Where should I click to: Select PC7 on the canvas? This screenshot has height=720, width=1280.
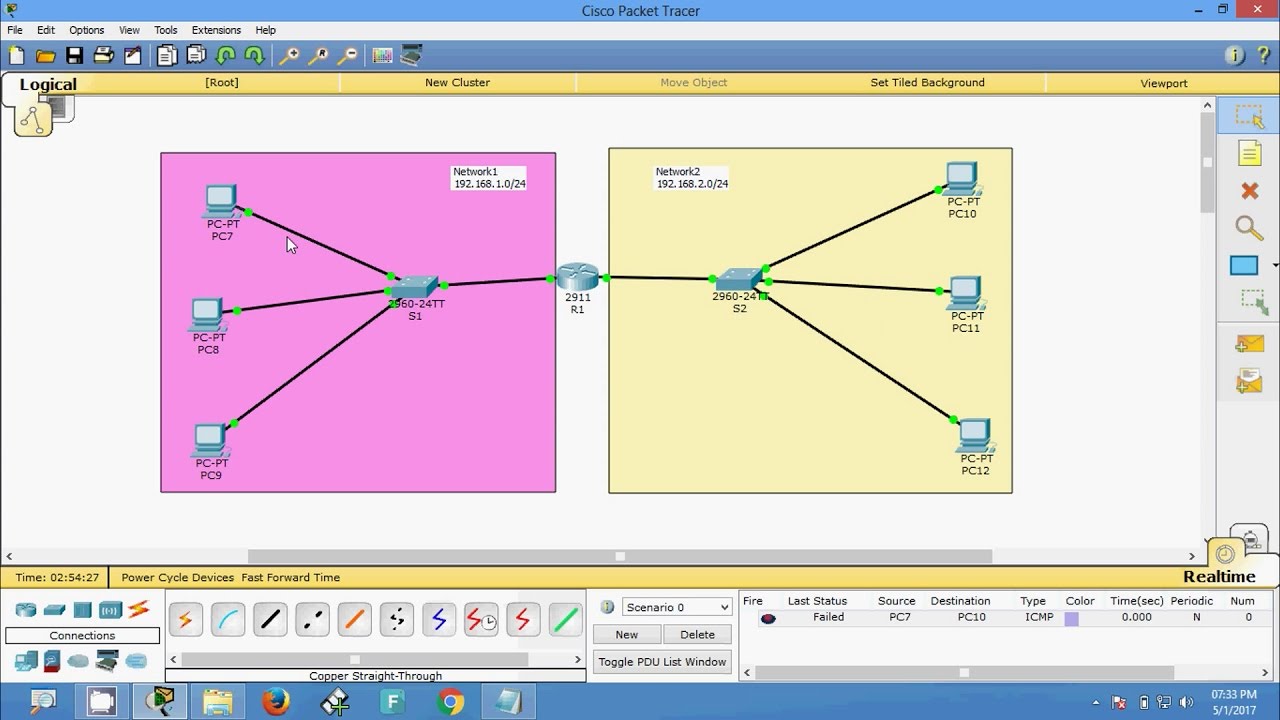tap(221, 202)
